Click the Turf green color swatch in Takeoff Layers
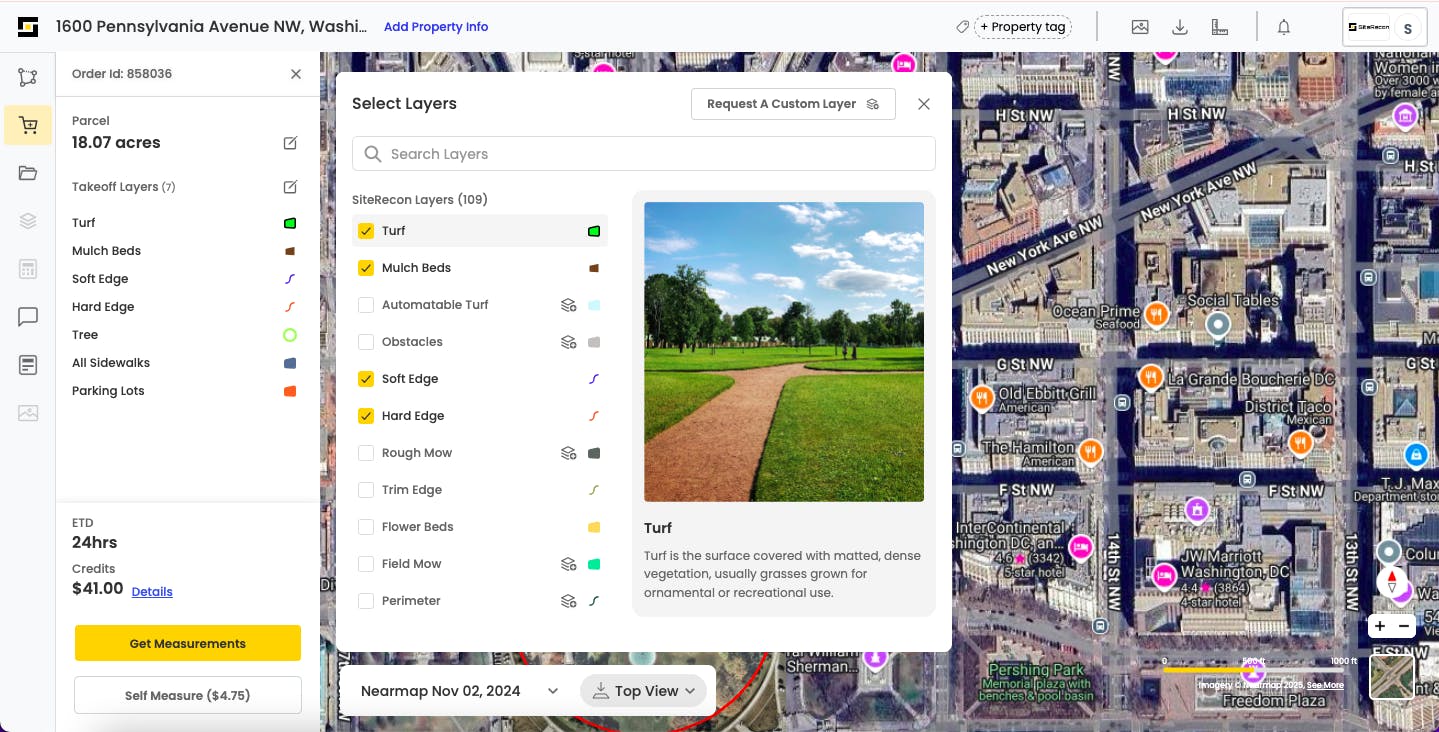Screen dimensions: 1439x732 tap(290, 223)
